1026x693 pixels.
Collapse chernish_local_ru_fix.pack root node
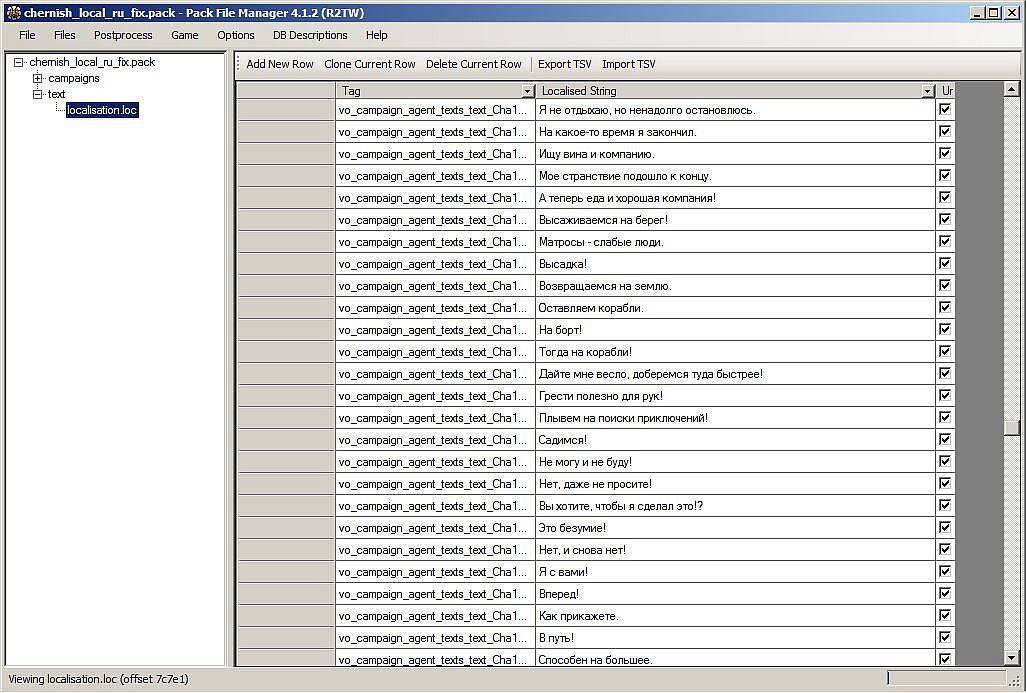coord(19,62)
